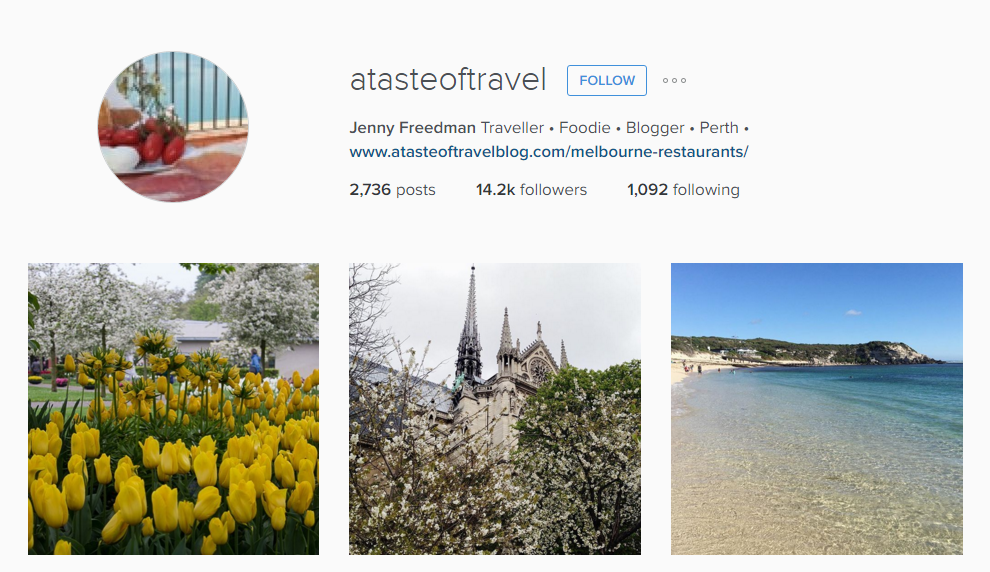990x572 pixels.
Task: Open the three-dot options menu
Action: pos(674,80)
